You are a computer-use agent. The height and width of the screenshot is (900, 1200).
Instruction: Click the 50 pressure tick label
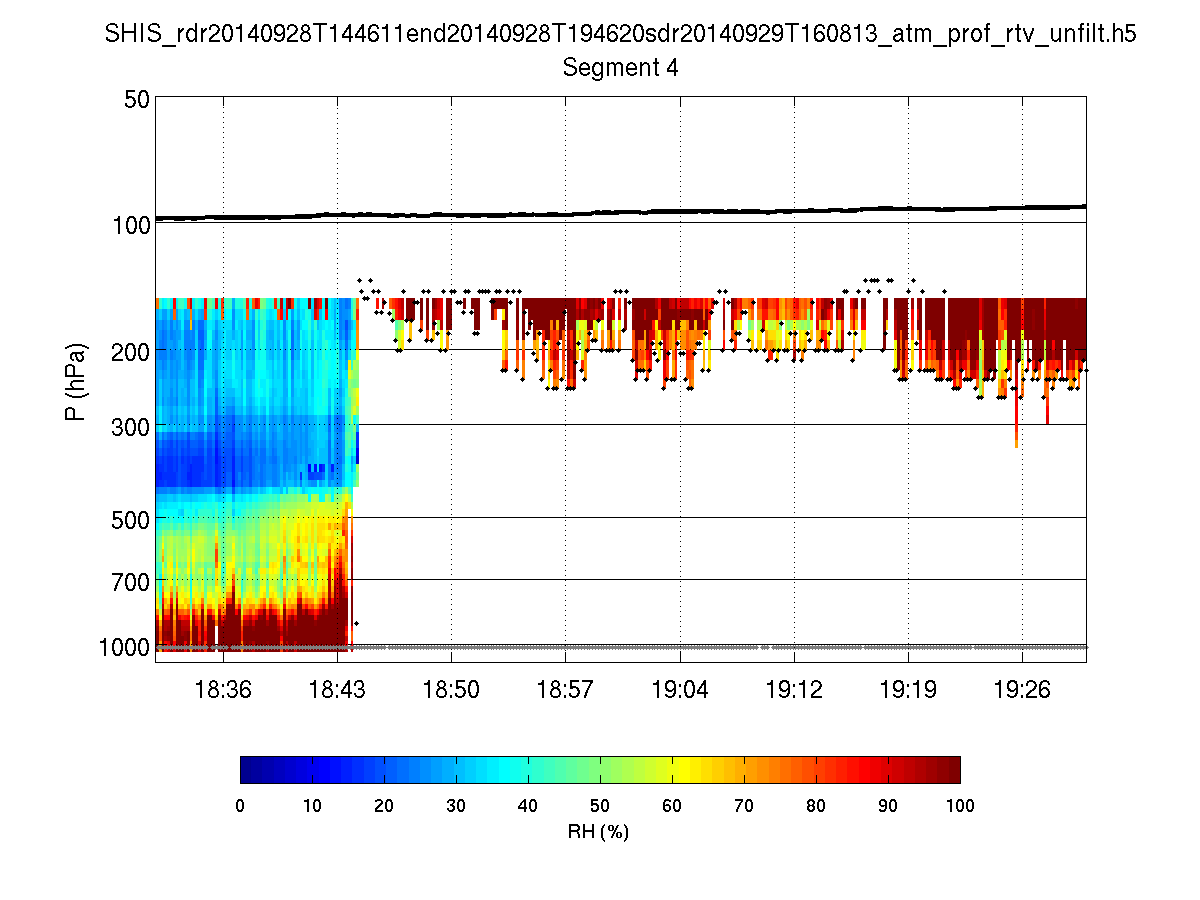pos(137,99)
